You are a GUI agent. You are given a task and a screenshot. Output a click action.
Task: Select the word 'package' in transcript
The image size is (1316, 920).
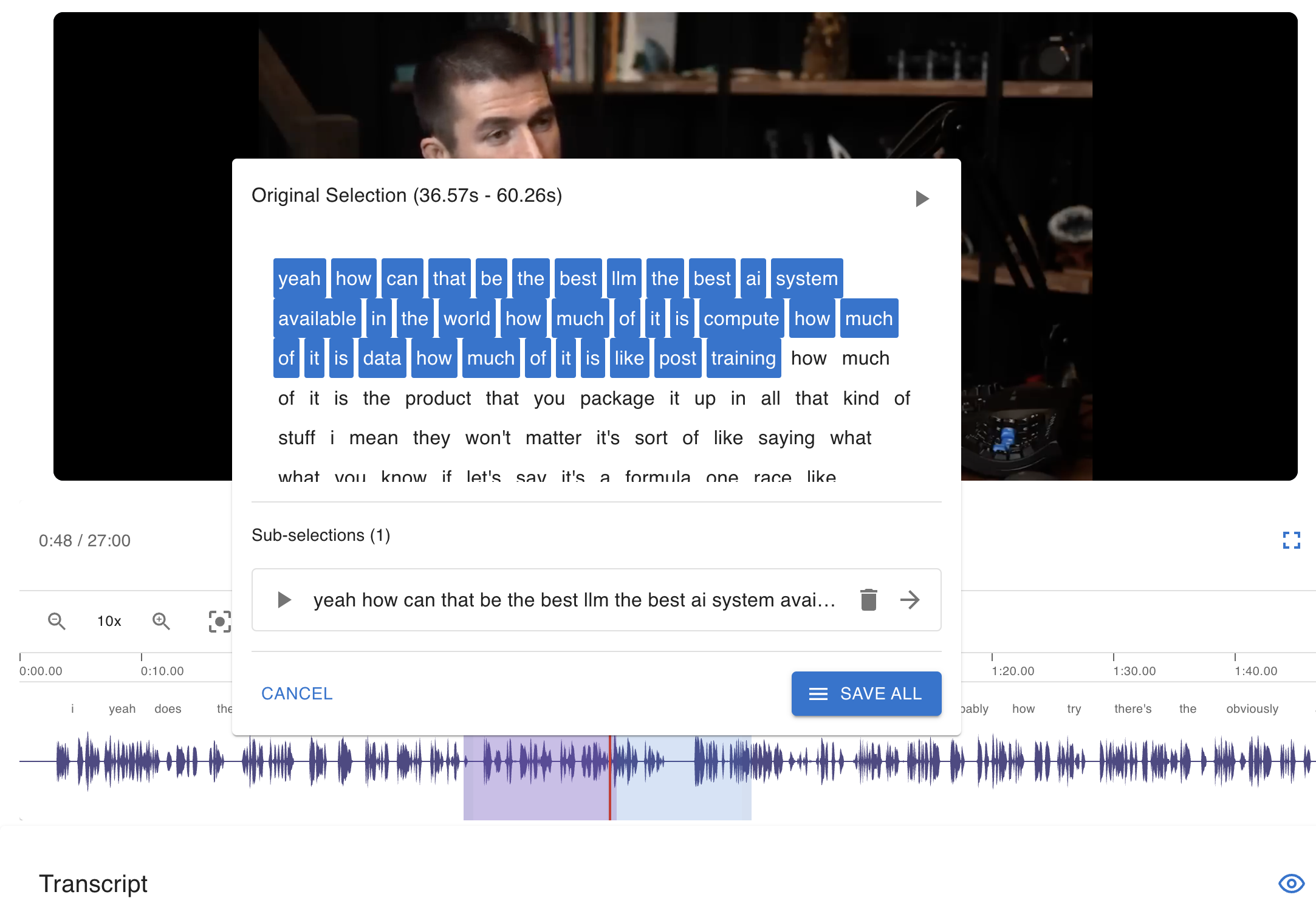(x=617, y=399)
